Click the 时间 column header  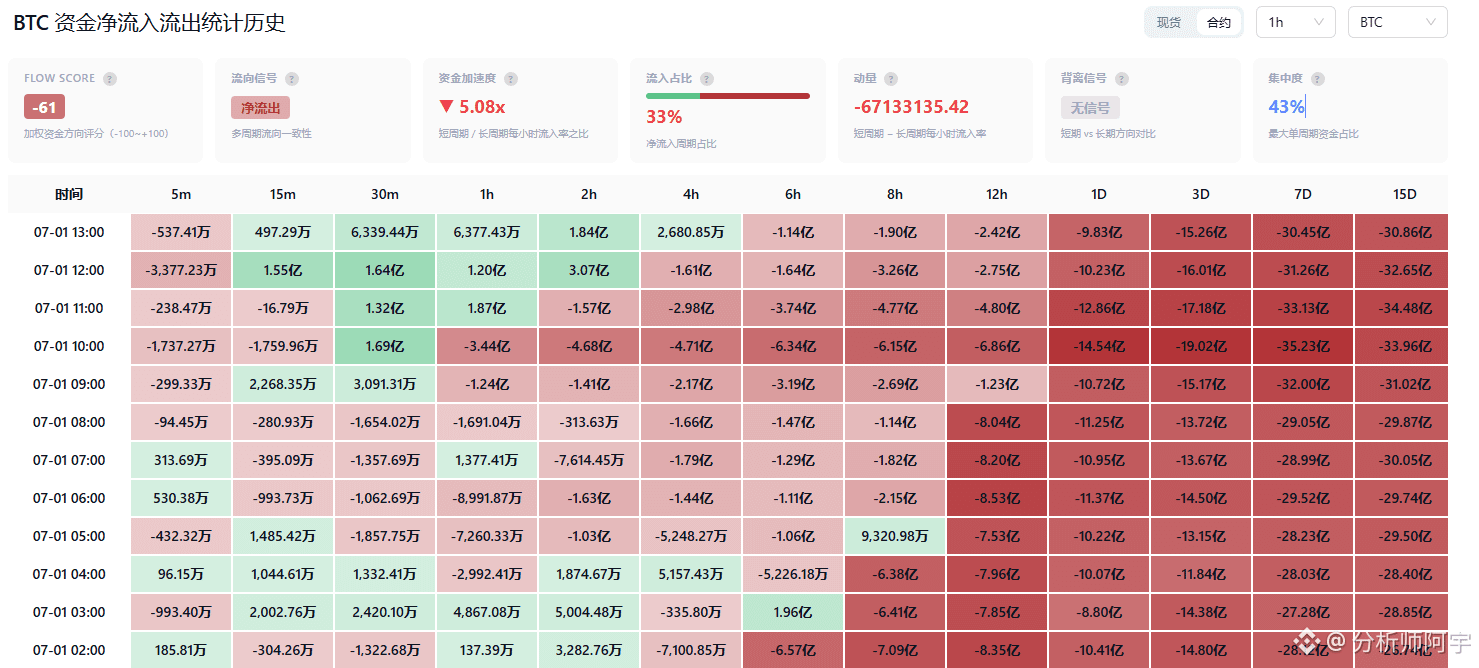pyautogui.click(x=69, y=194)
